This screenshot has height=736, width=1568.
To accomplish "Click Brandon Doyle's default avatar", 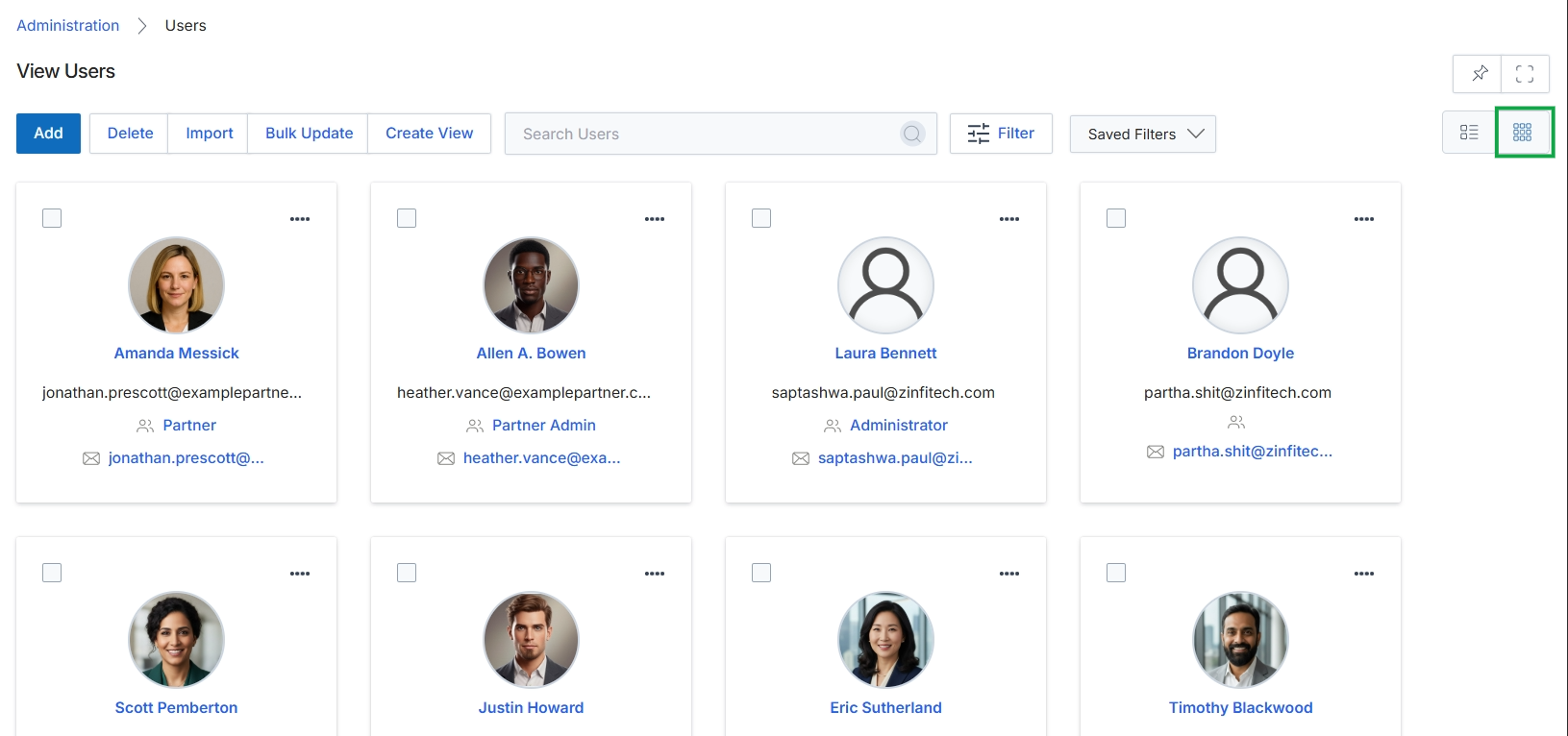I will point(1240,285).
